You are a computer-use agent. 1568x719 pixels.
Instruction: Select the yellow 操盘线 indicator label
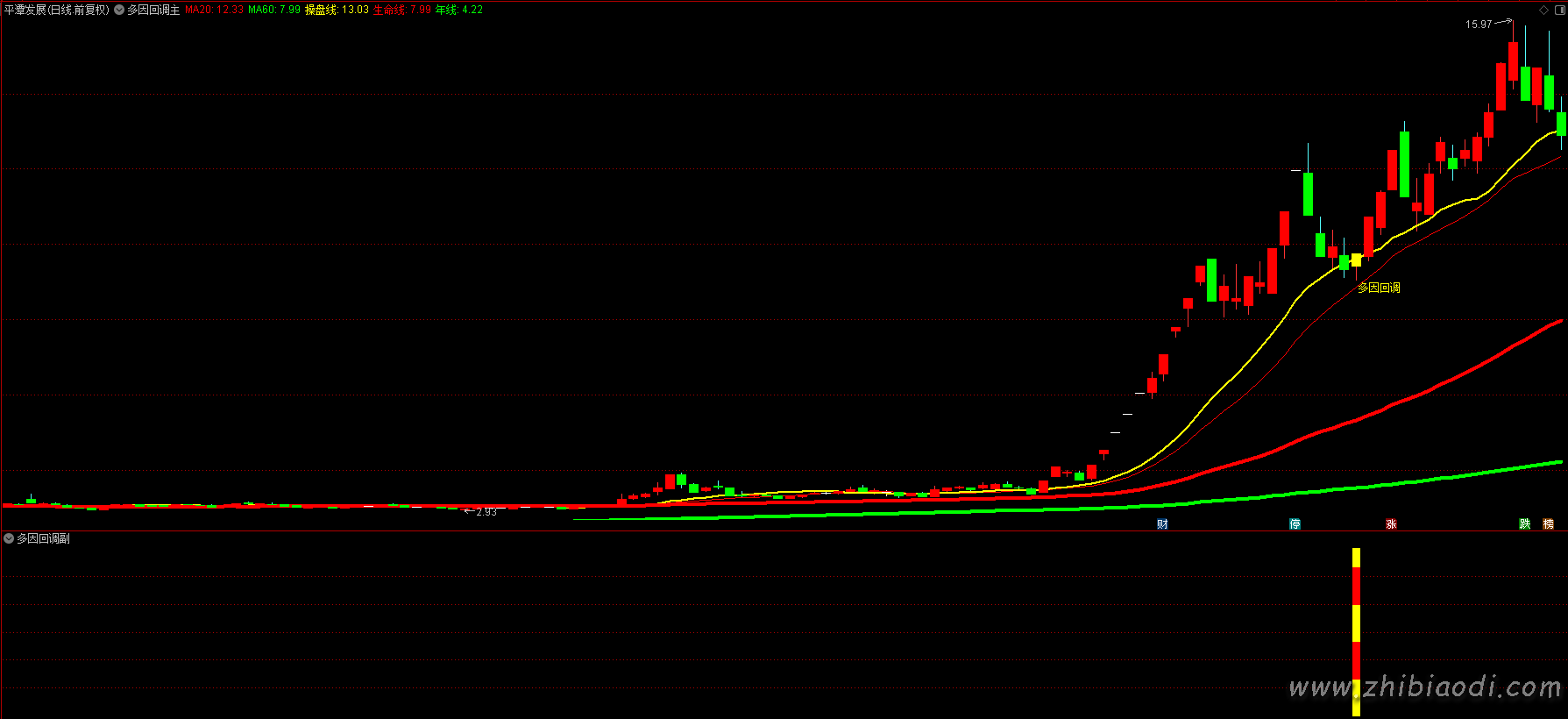(x=337, y=11)
